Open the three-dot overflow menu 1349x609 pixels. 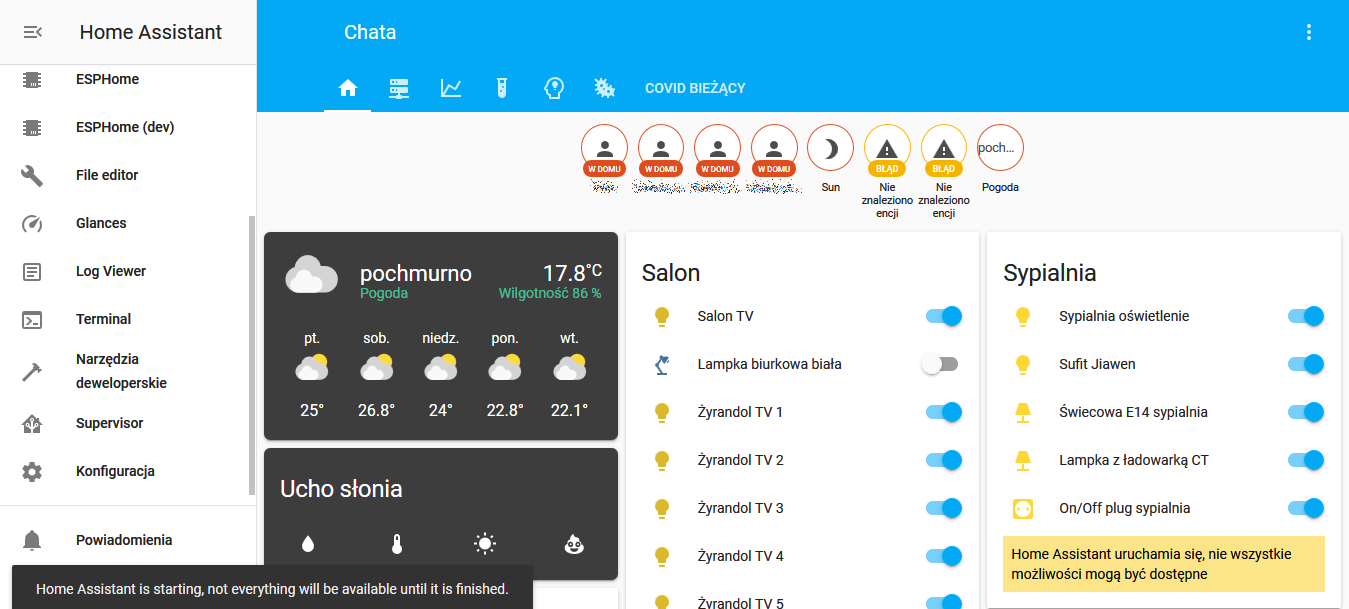point(1308,32)
